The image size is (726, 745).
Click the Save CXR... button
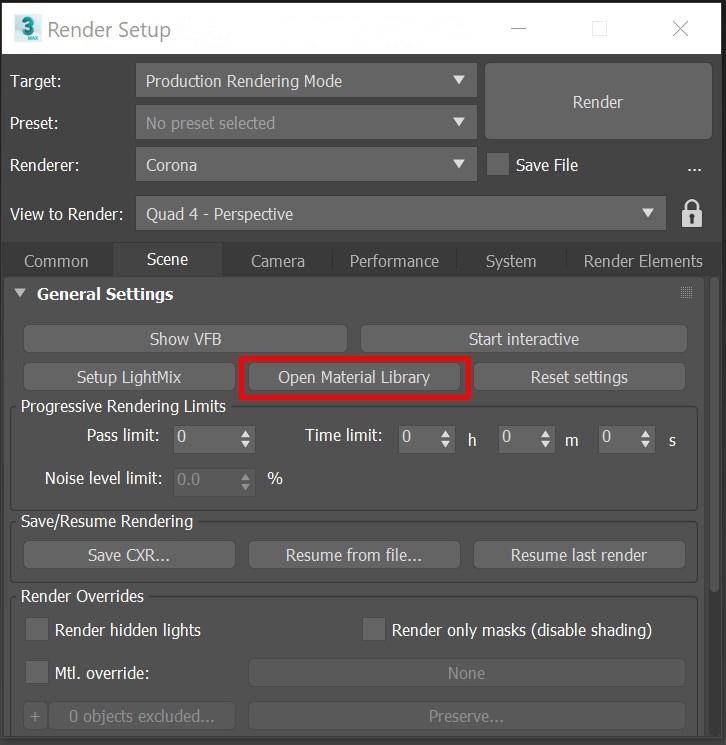click(x=129, y=554)
